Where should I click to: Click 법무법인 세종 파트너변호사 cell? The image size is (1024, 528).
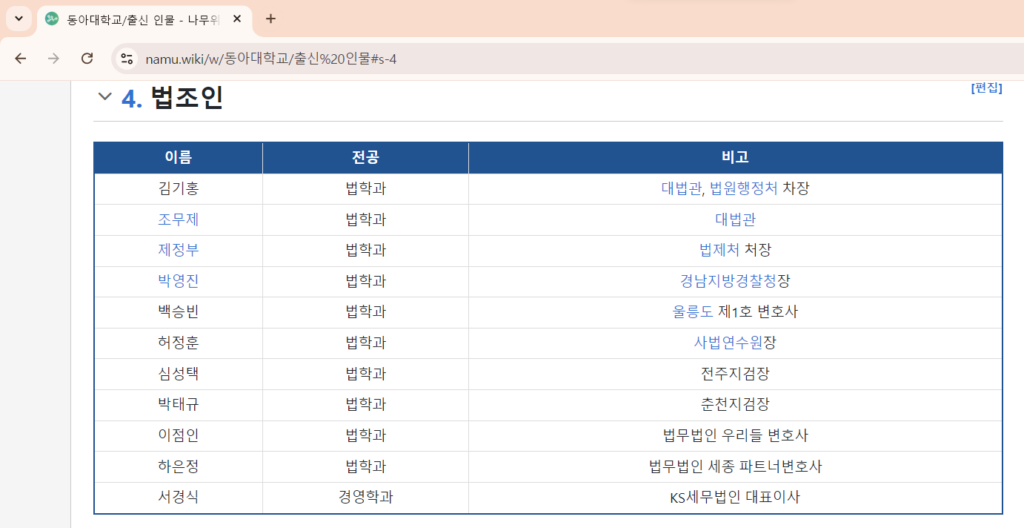click(735, 467)
